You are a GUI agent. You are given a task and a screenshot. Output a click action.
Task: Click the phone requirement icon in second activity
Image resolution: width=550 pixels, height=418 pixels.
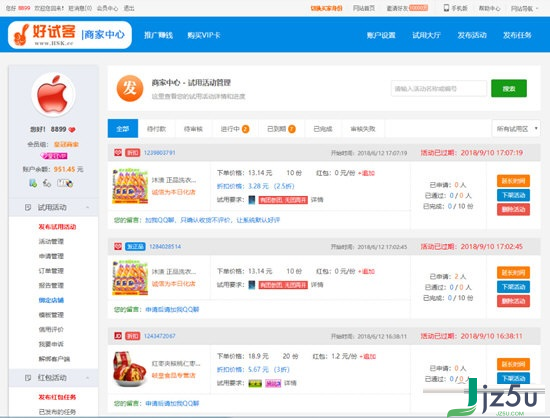[x=251, y=285]
